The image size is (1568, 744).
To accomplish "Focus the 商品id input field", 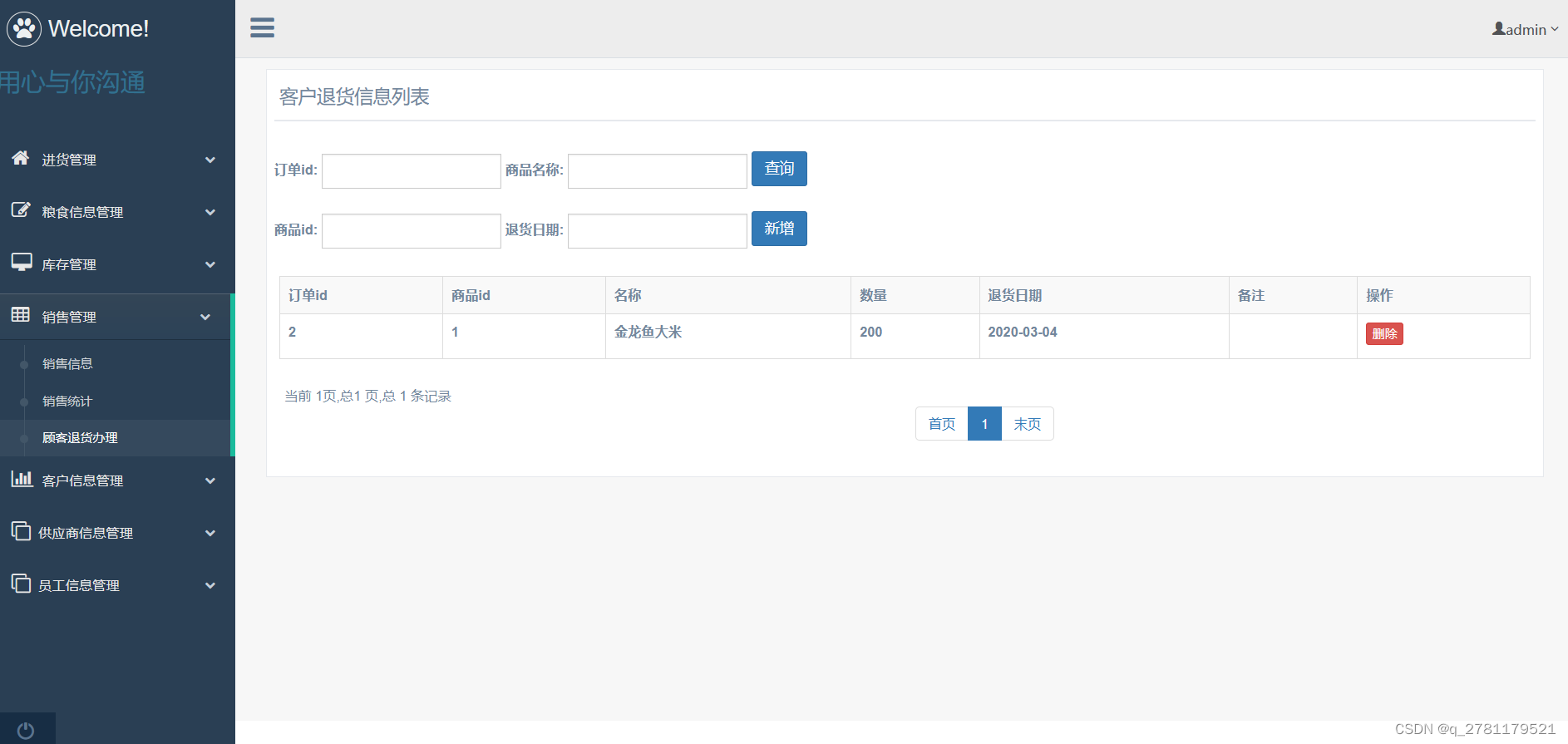I will pyautogui.click(x=412, y=231).
